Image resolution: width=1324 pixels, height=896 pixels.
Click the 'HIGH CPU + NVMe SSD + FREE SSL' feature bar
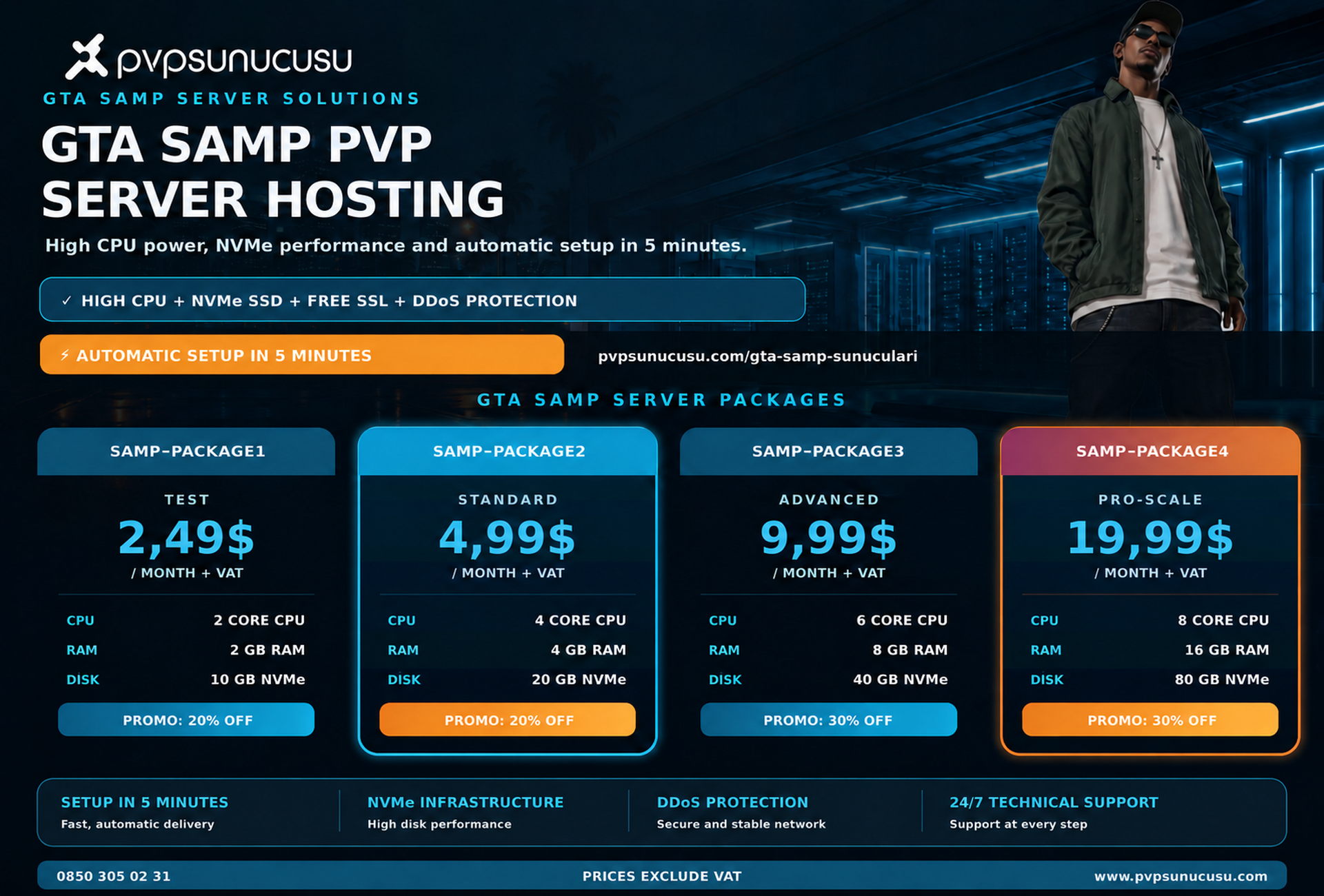point(422,300)
